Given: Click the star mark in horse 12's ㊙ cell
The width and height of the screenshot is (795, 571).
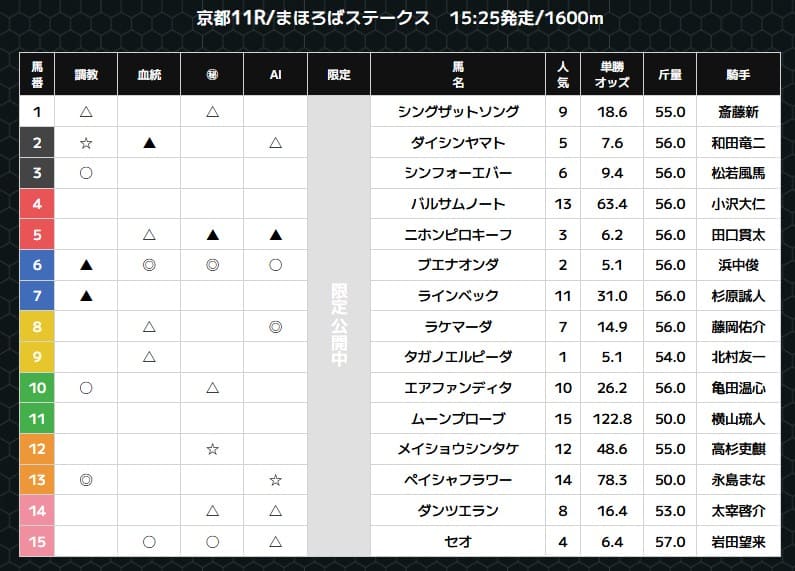Looking at the screenshot, I should pos(212,450).
